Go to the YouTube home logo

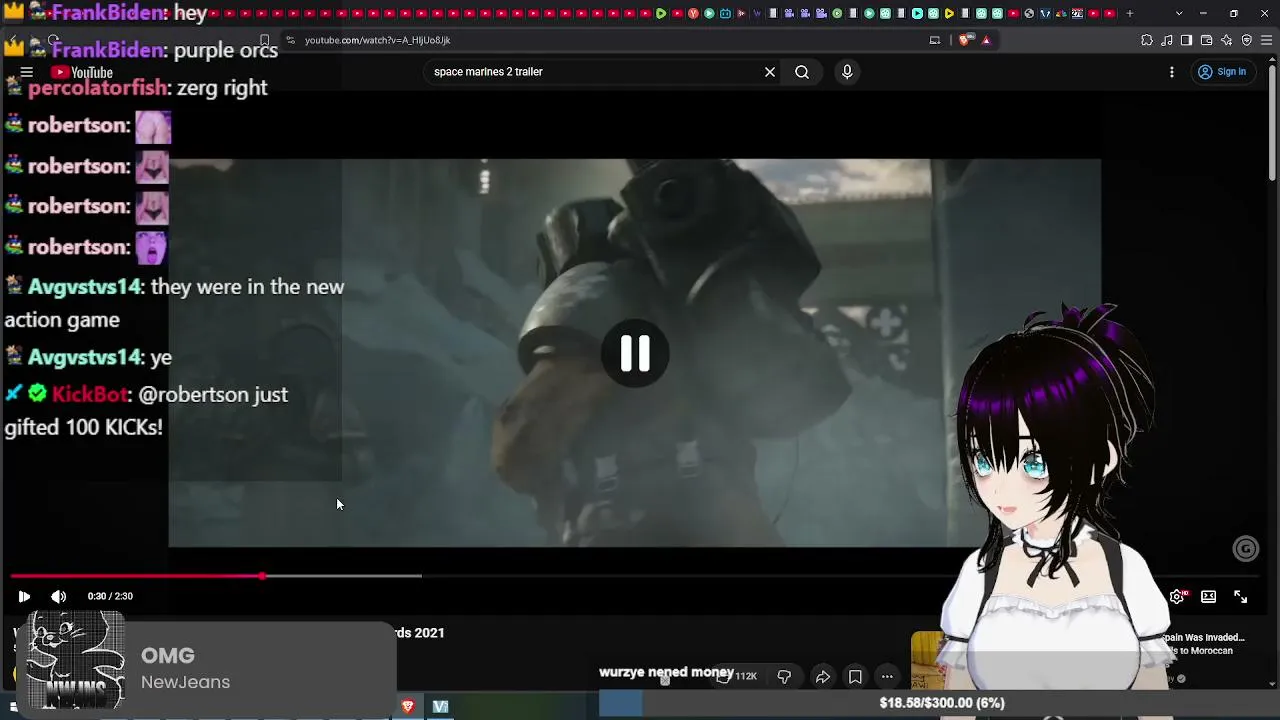[x=82, y=72]
